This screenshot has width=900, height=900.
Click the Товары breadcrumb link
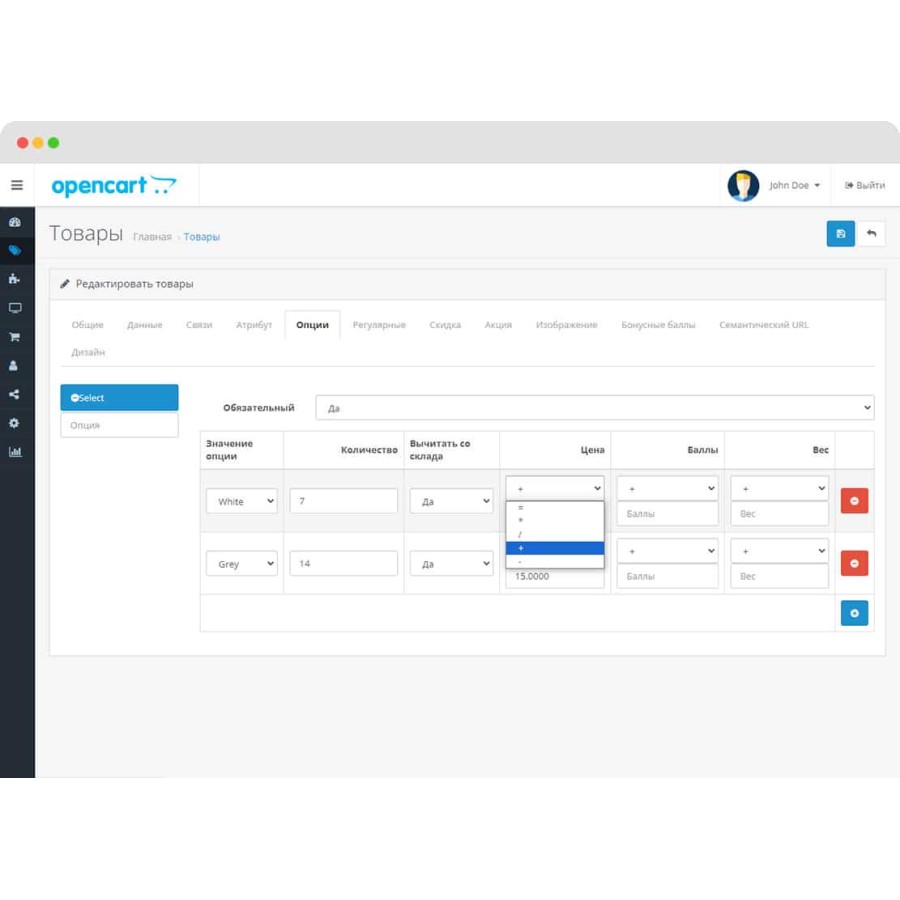point(201,237)
